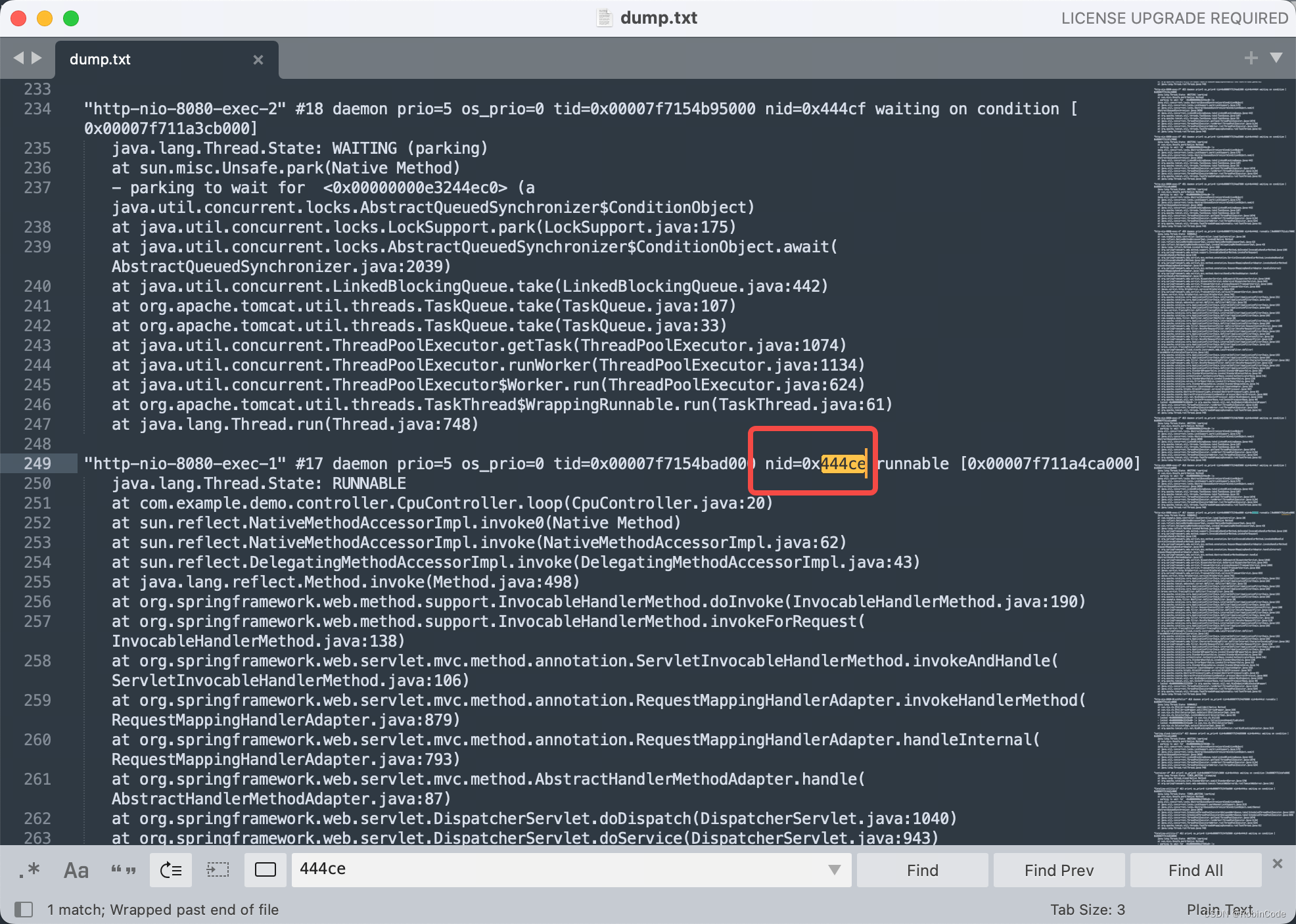Toggle the side bar icon in status bar
The image size is (1296, 924).
pos(24,910)
